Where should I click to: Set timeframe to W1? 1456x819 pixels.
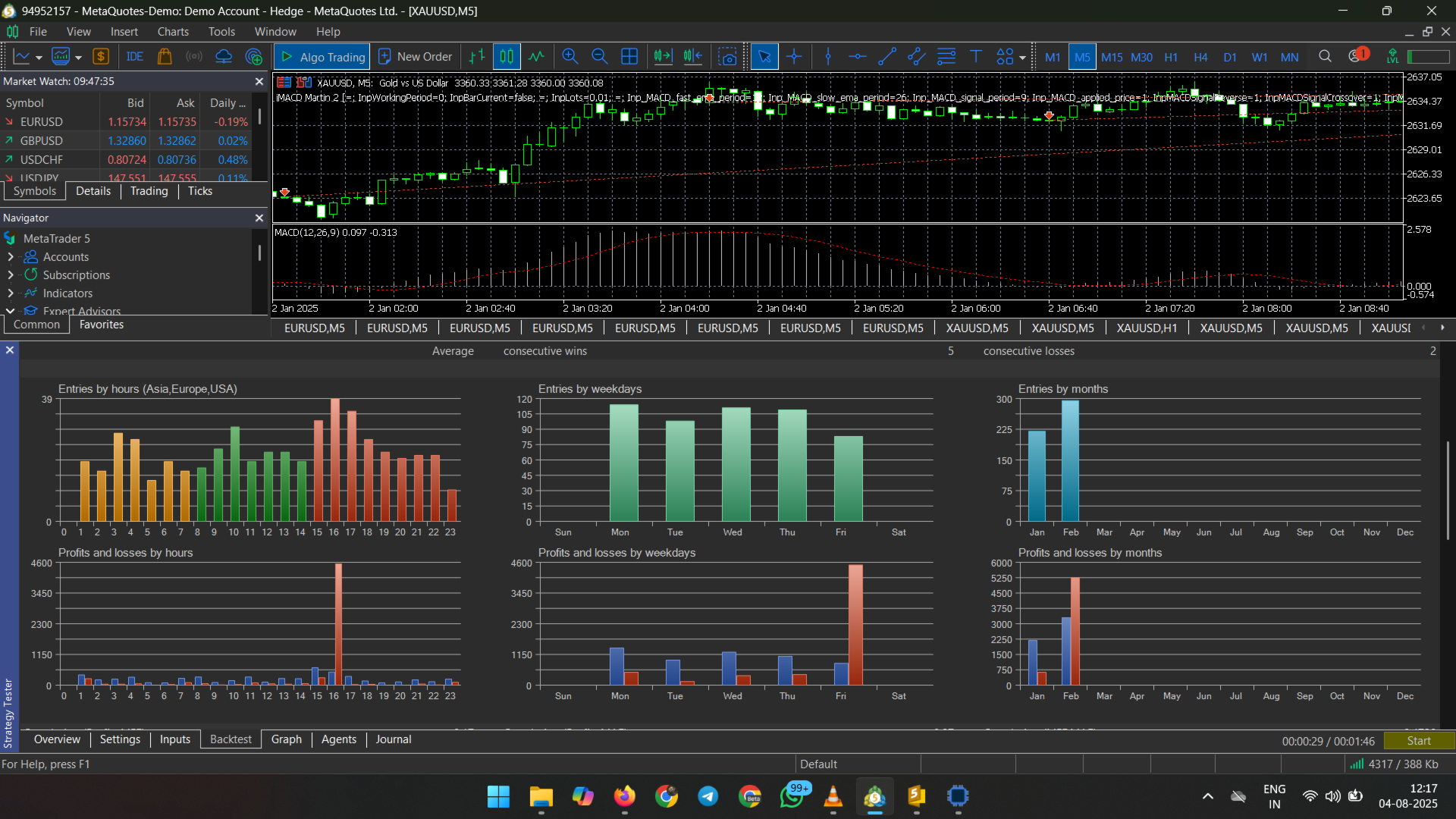1260,57
